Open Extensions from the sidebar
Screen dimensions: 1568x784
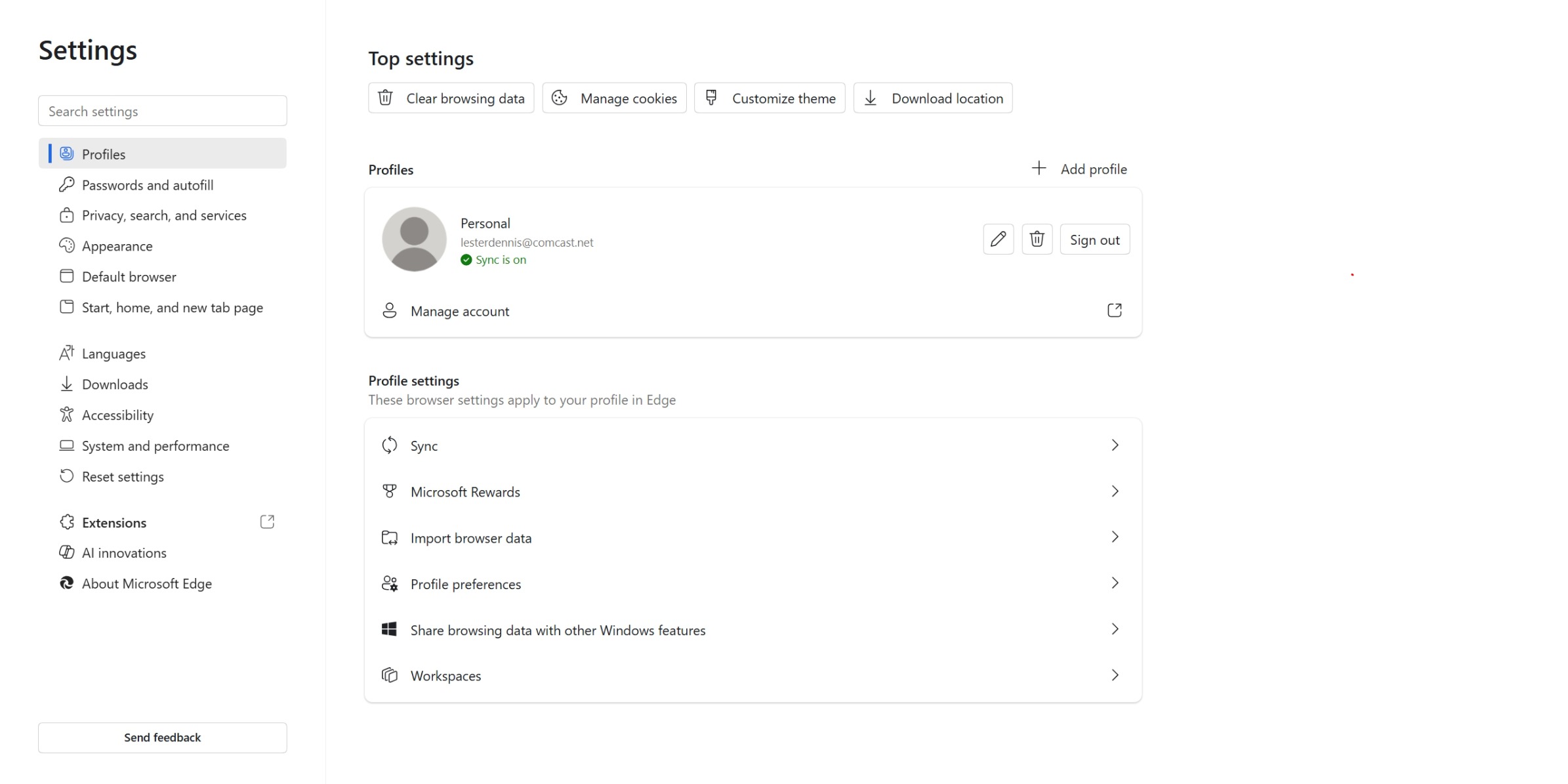pos(163,522)
